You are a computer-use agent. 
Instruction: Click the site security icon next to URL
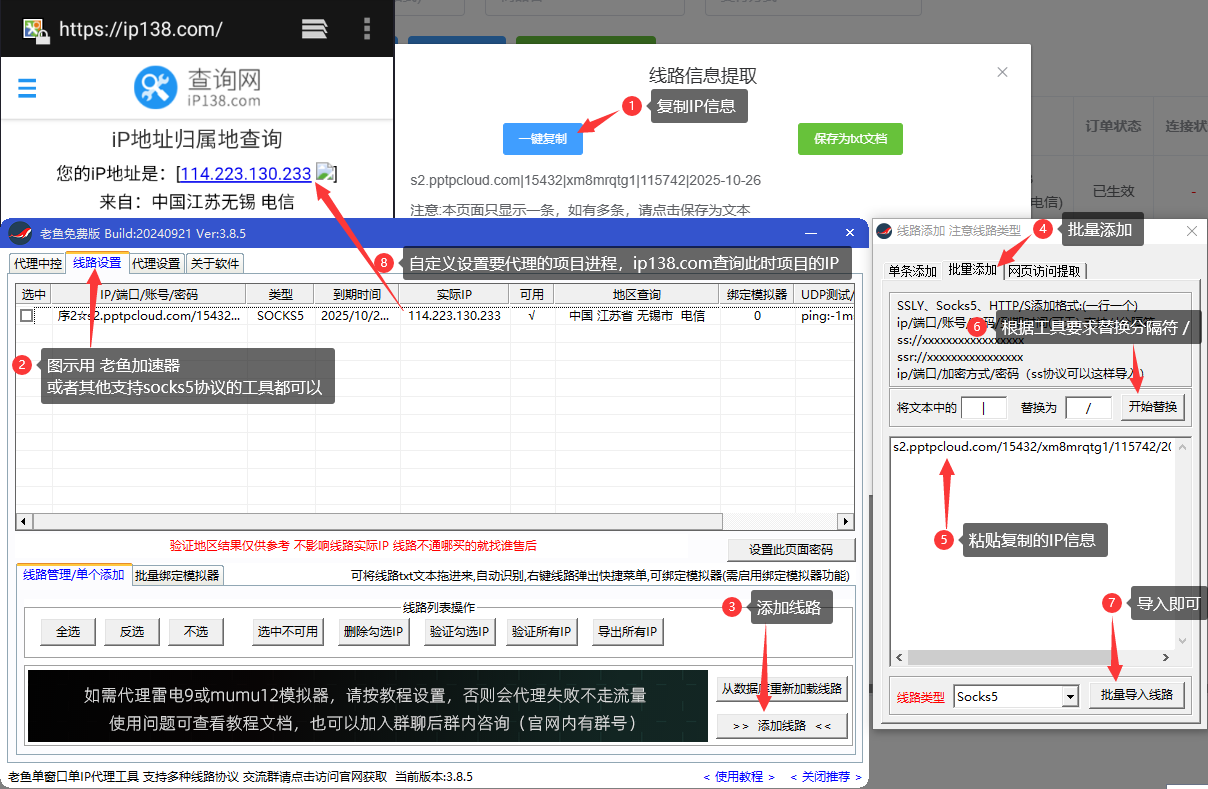coord(35,29)
